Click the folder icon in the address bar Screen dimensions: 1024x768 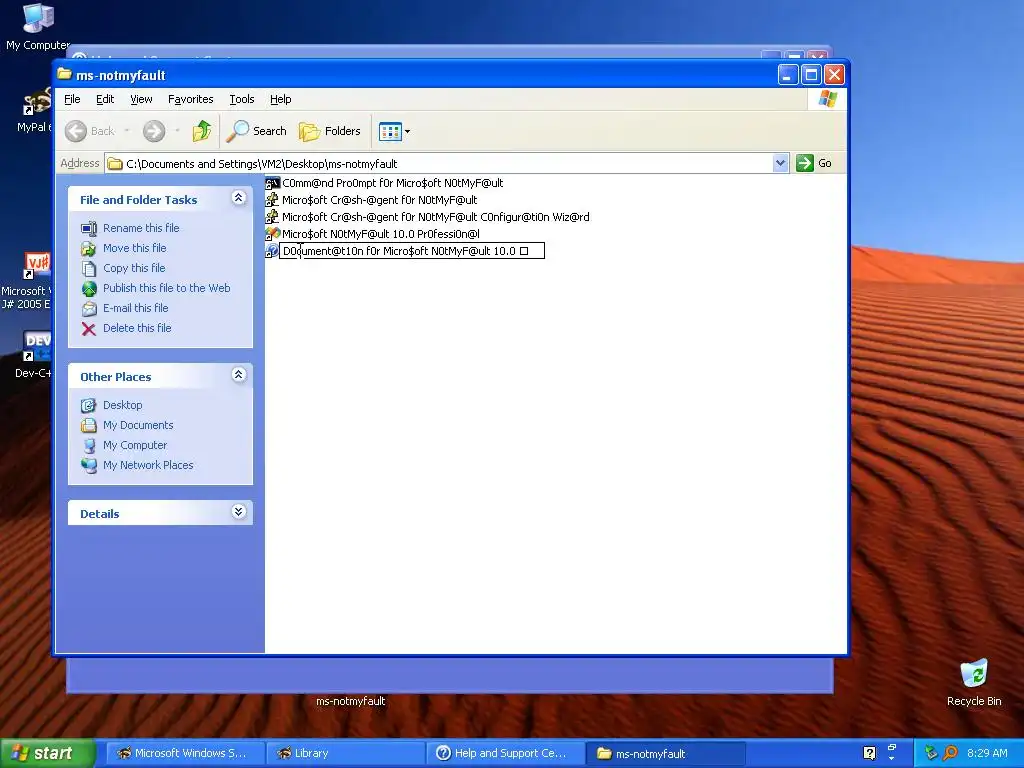click(115, 164)
